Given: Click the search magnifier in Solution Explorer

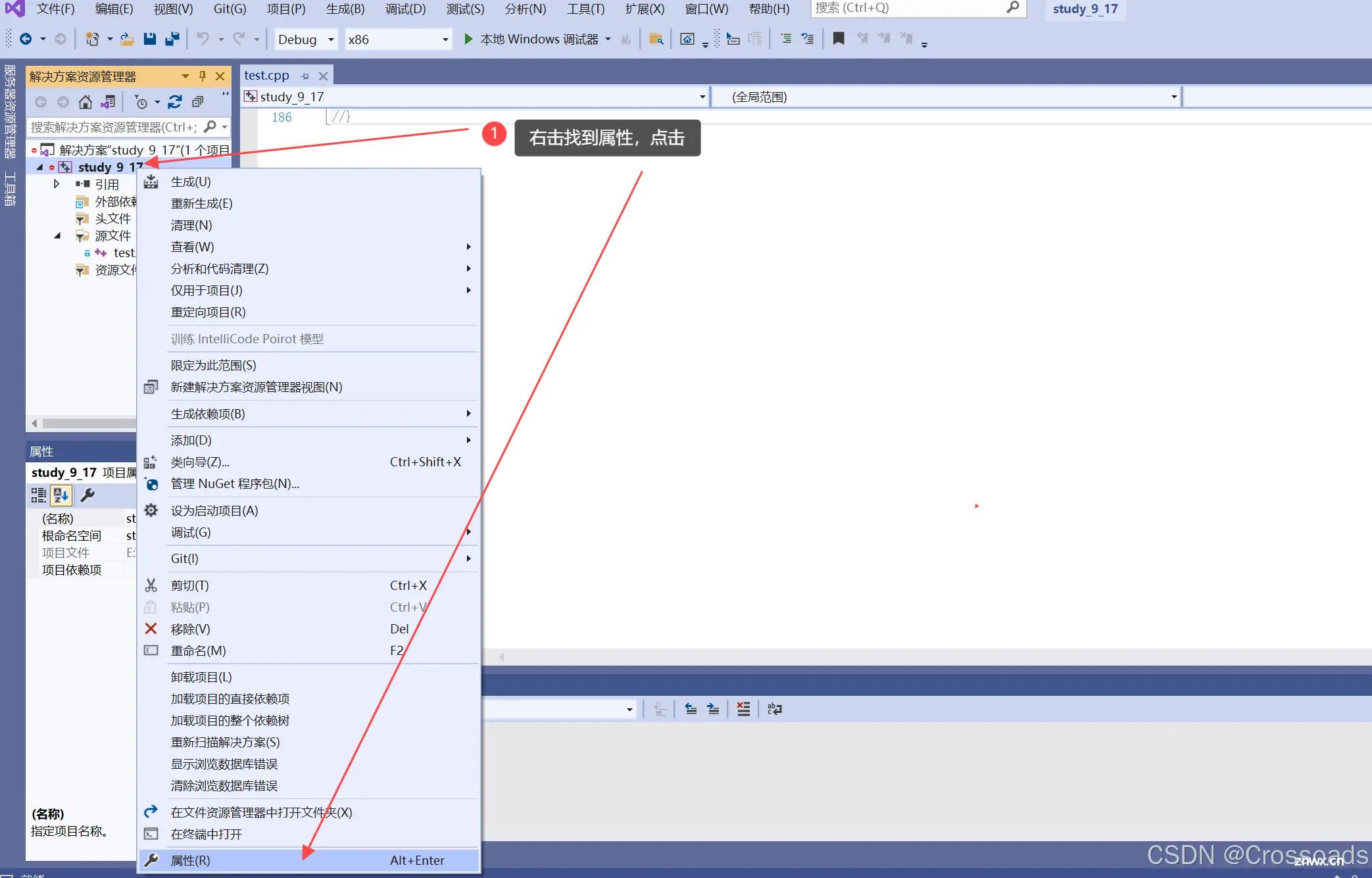Looking at the screenshot, I should 210,126.
